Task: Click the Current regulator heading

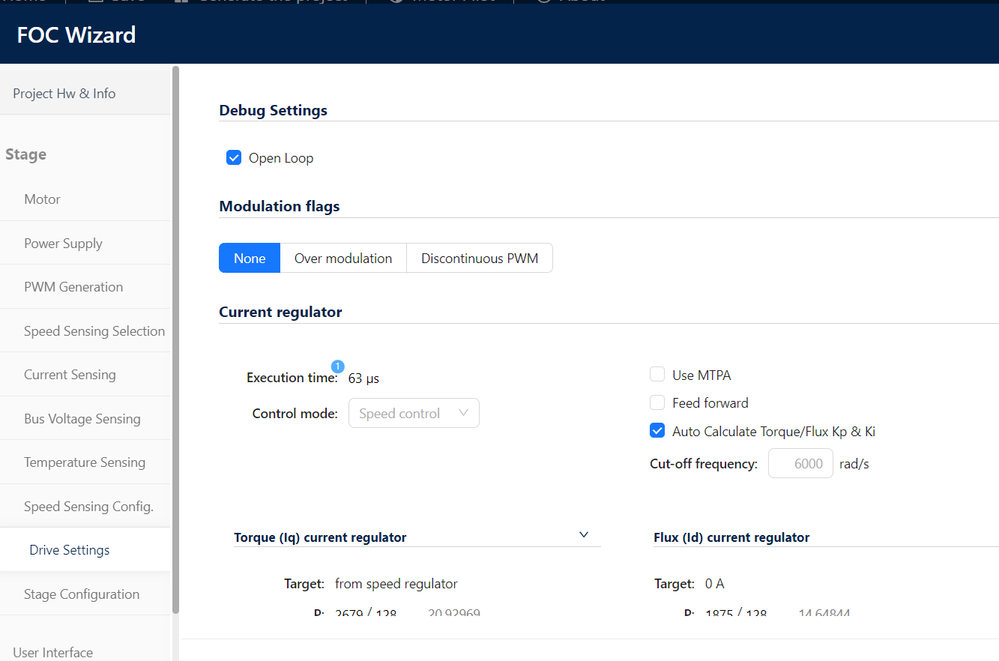Action: [x=280, y=312]
